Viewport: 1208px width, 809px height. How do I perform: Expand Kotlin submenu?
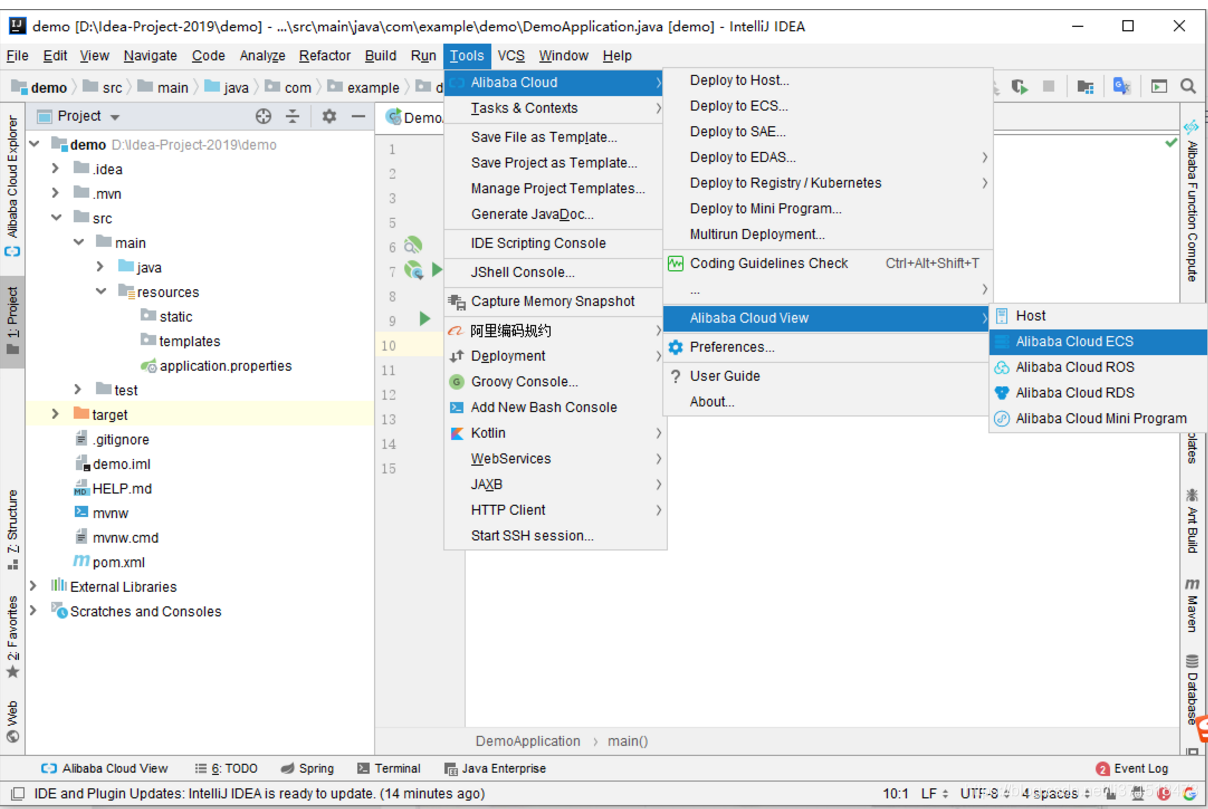click(x=555, y=433)
